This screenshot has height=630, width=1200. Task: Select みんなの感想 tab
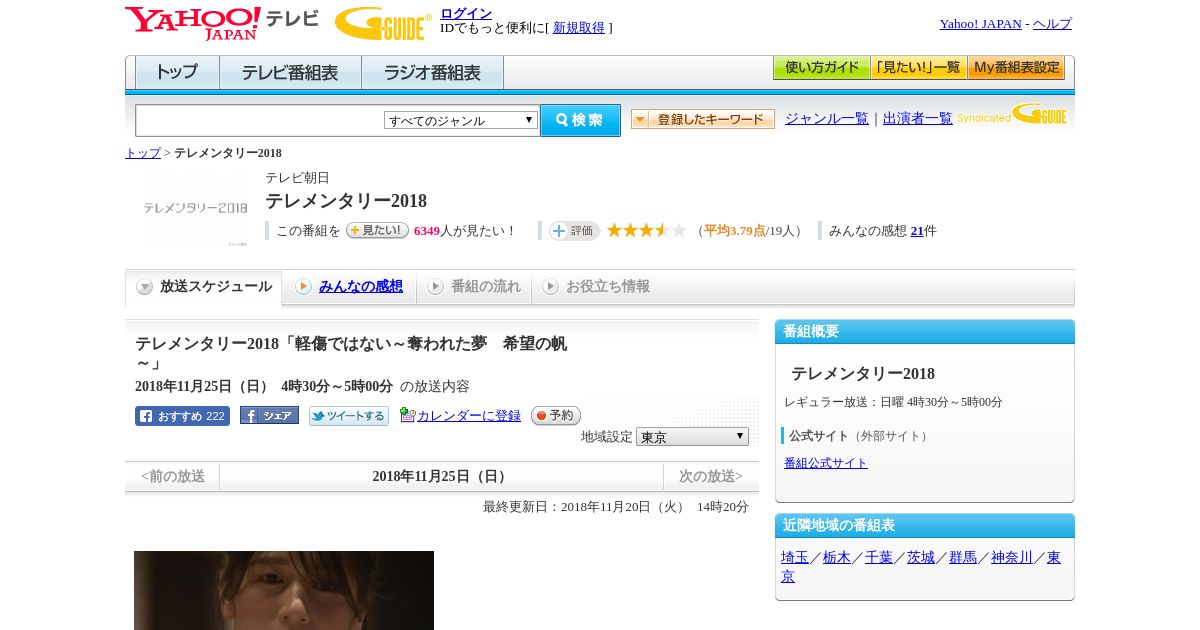(349, 287)
